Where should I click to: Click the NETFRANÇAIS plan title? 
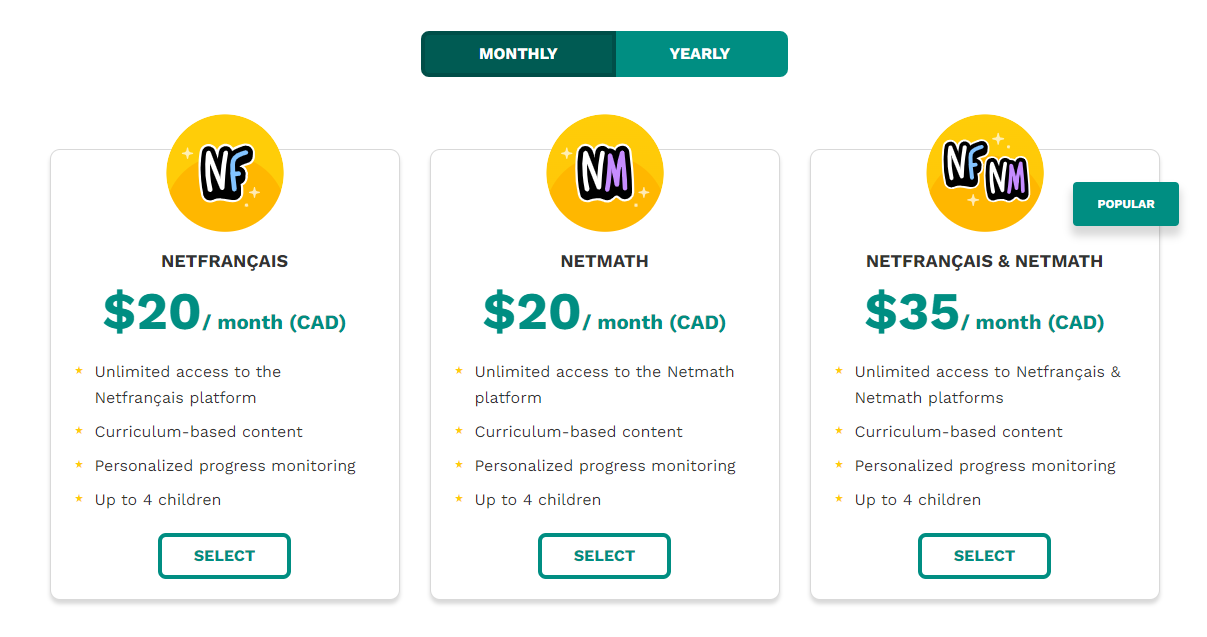click(x=224, y=261)
